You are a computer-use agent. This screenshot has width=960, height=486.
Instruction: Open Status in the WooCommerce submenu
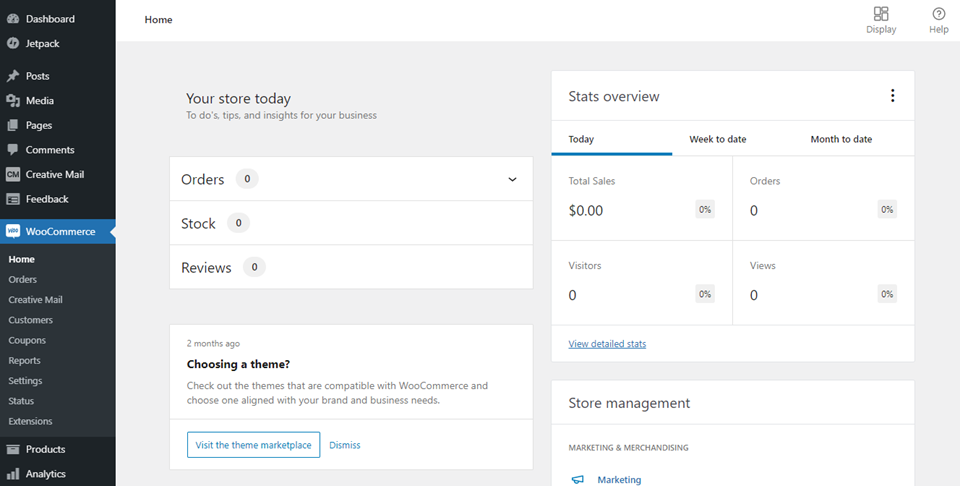pos(21,401)
